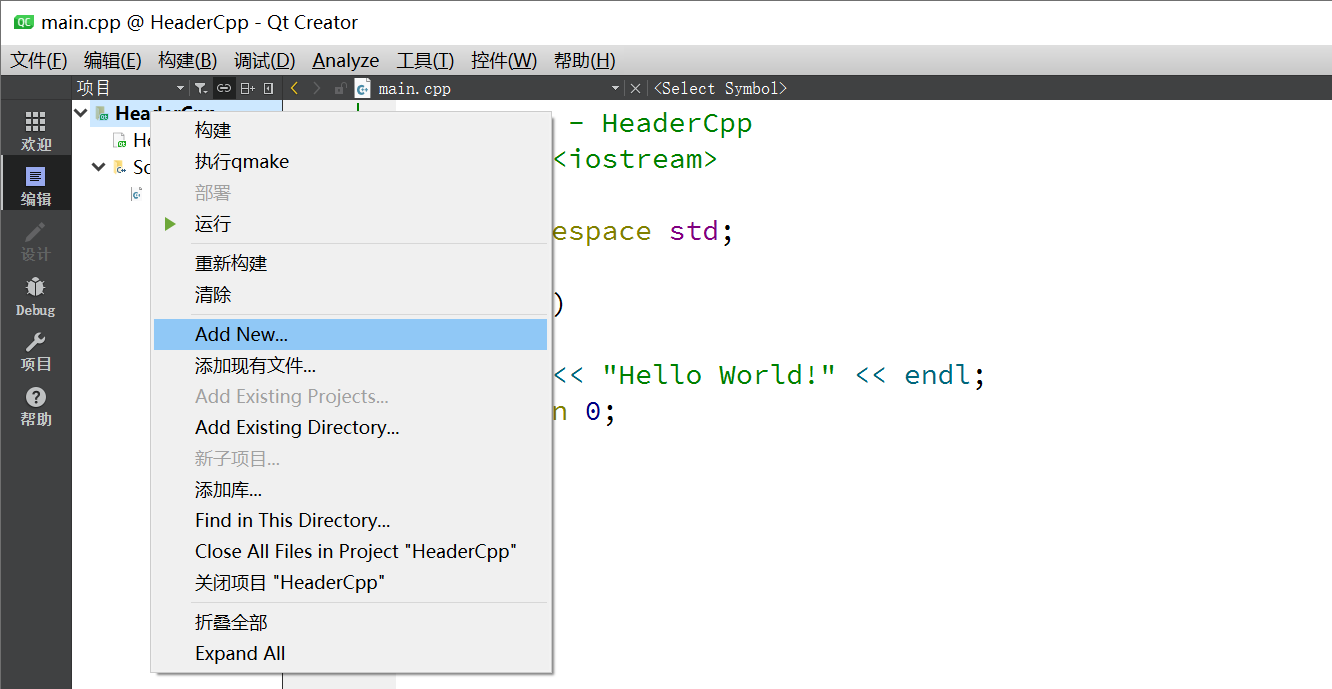Choose 构建 from context menu
This screenshot has height=689, width=1332.
[350, 130]
